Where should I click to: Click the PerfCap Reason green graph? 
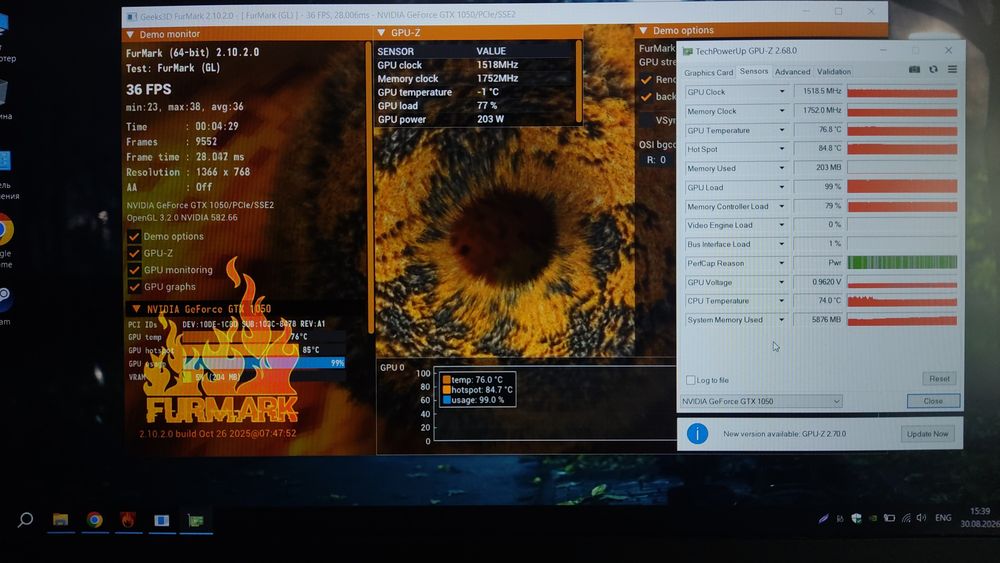click(x=902, y=262)
